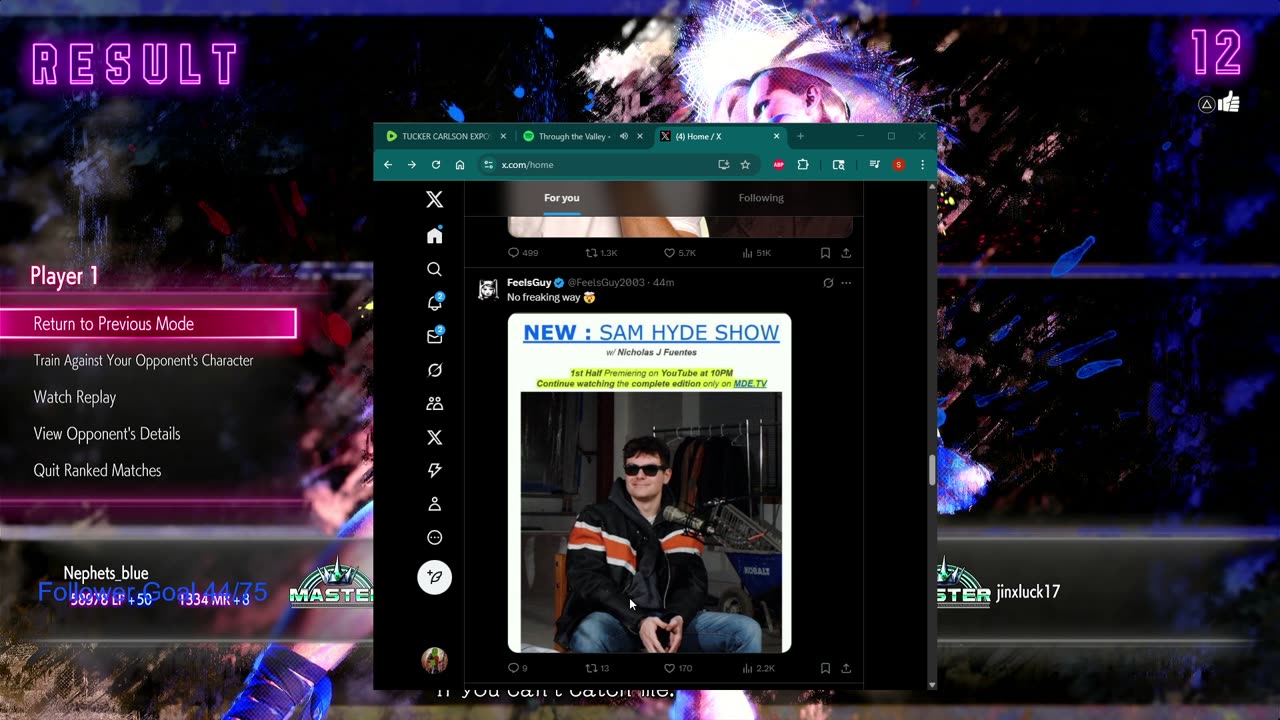View analytics of the 51K views post
1280x720 pixels.
pos(757,253)
